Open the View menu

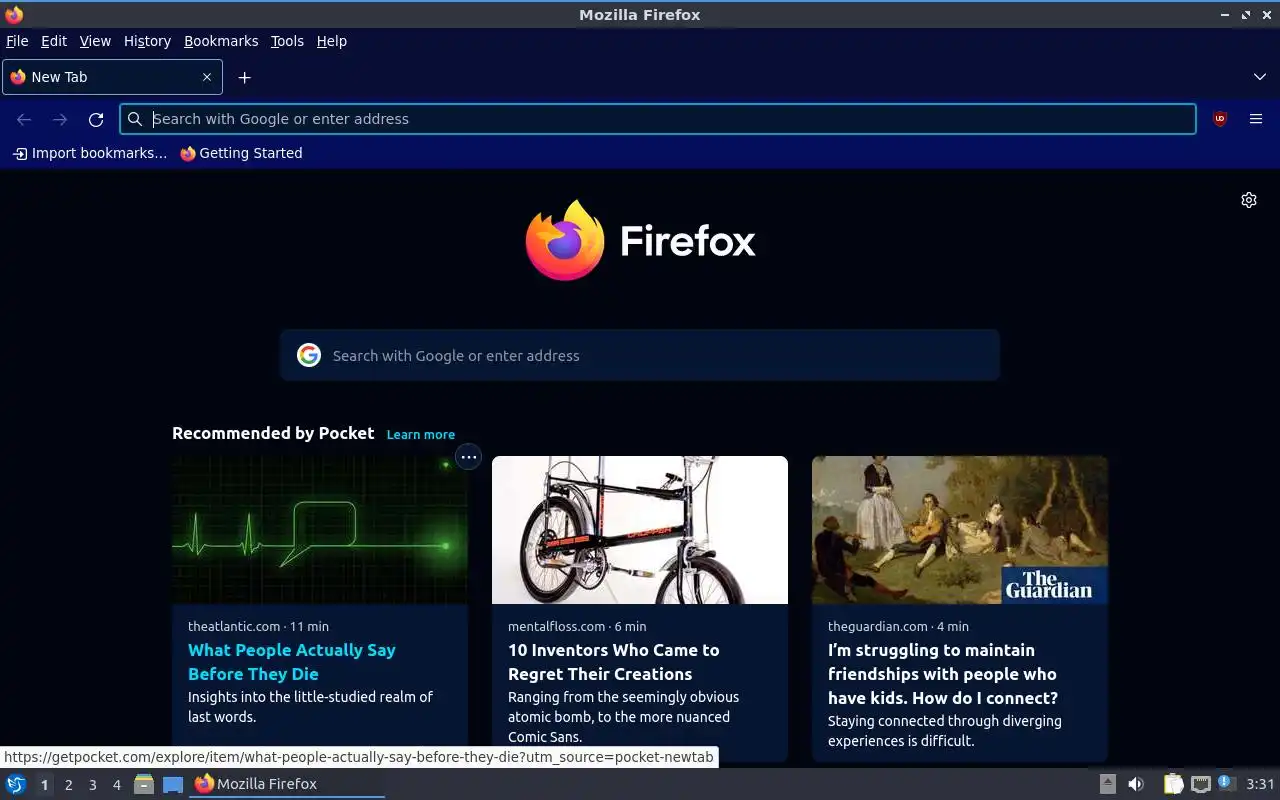pos(95,41)
